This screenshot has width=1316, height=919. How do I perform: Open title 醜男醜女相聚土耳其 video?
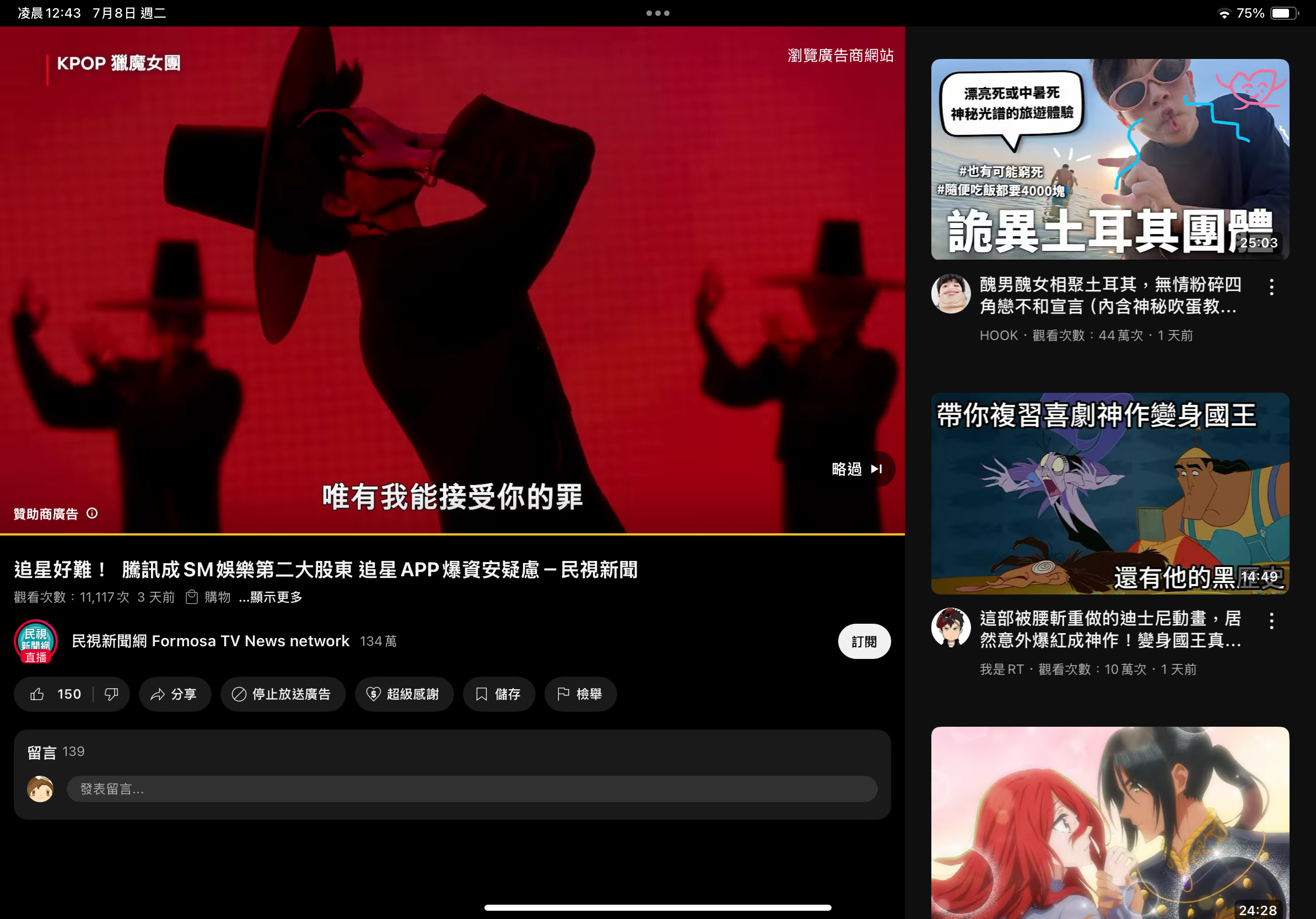point(1110,295)
